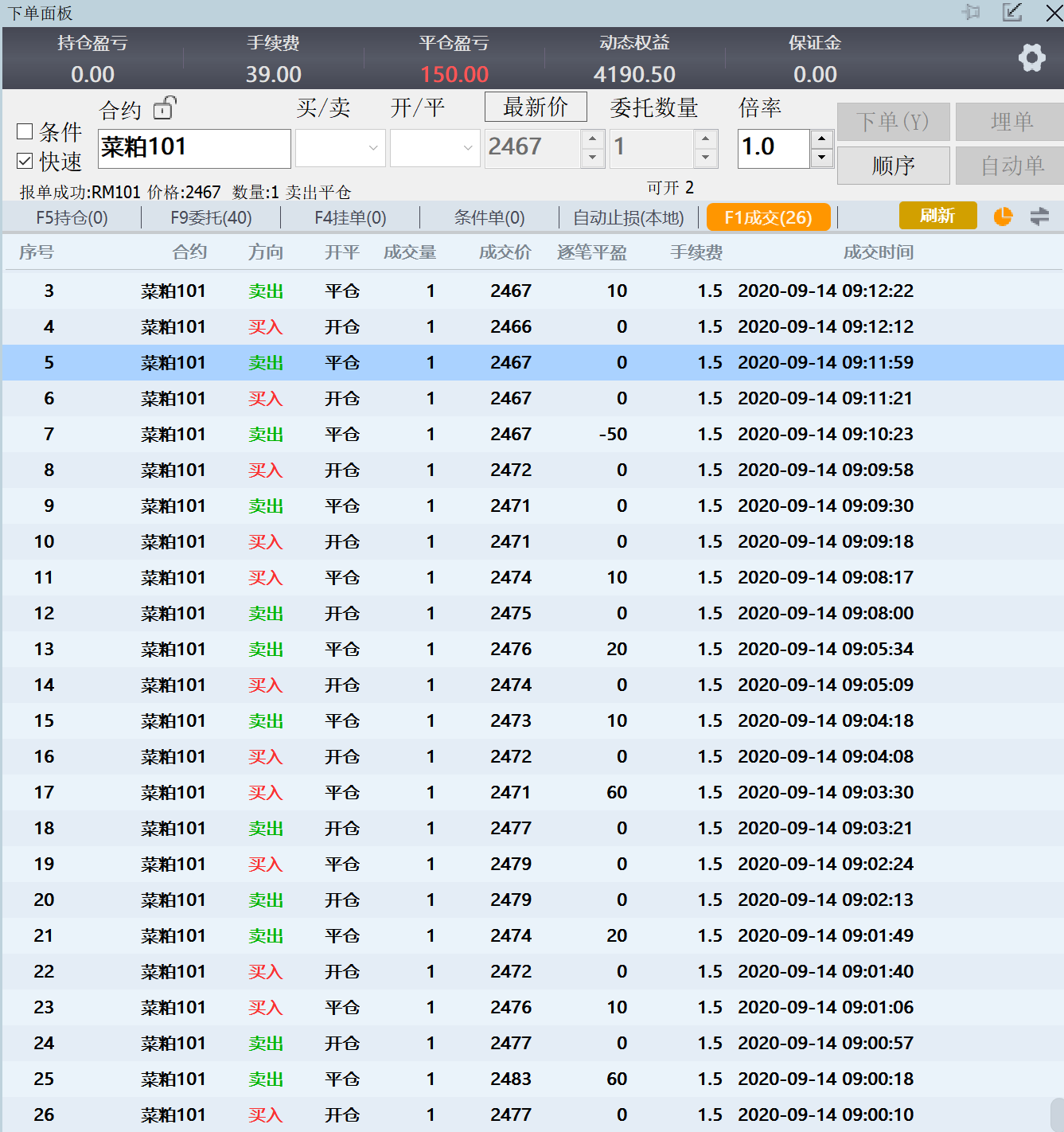Select row 7 with -50 profit
1064x1132 pixels.
tap(532, 434)
